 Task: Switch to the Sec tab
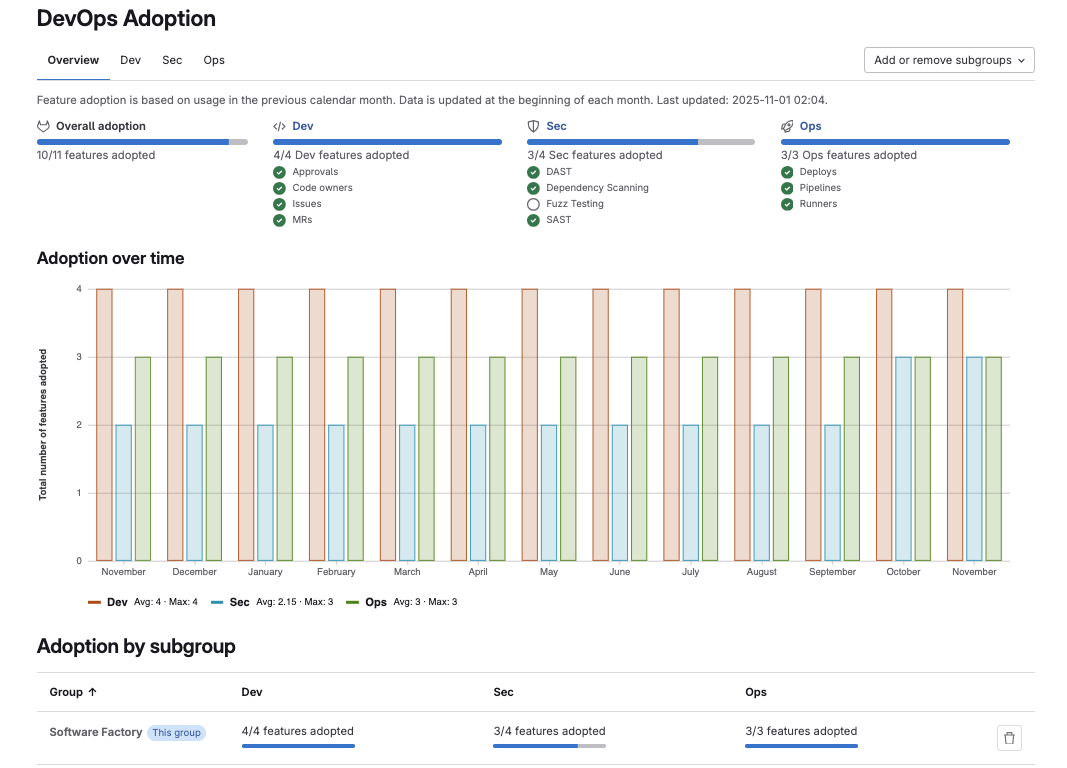pyautogui.click(x=172, y=60)
